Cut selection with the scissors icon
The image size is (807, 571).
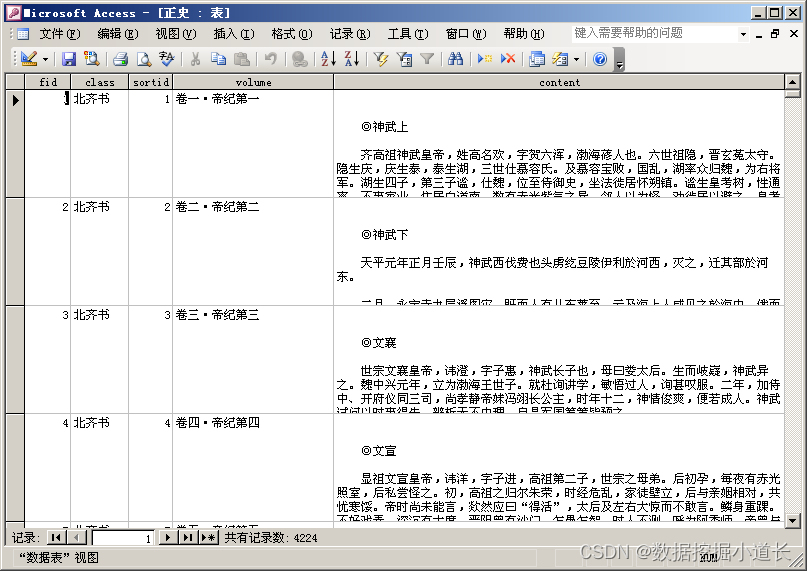tap(195, 59)
